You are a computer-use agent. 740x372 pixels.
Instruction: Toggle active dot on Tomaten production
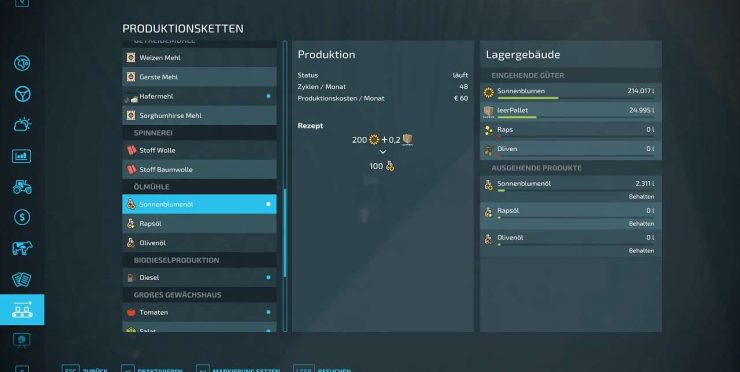(x=268, y=313)
